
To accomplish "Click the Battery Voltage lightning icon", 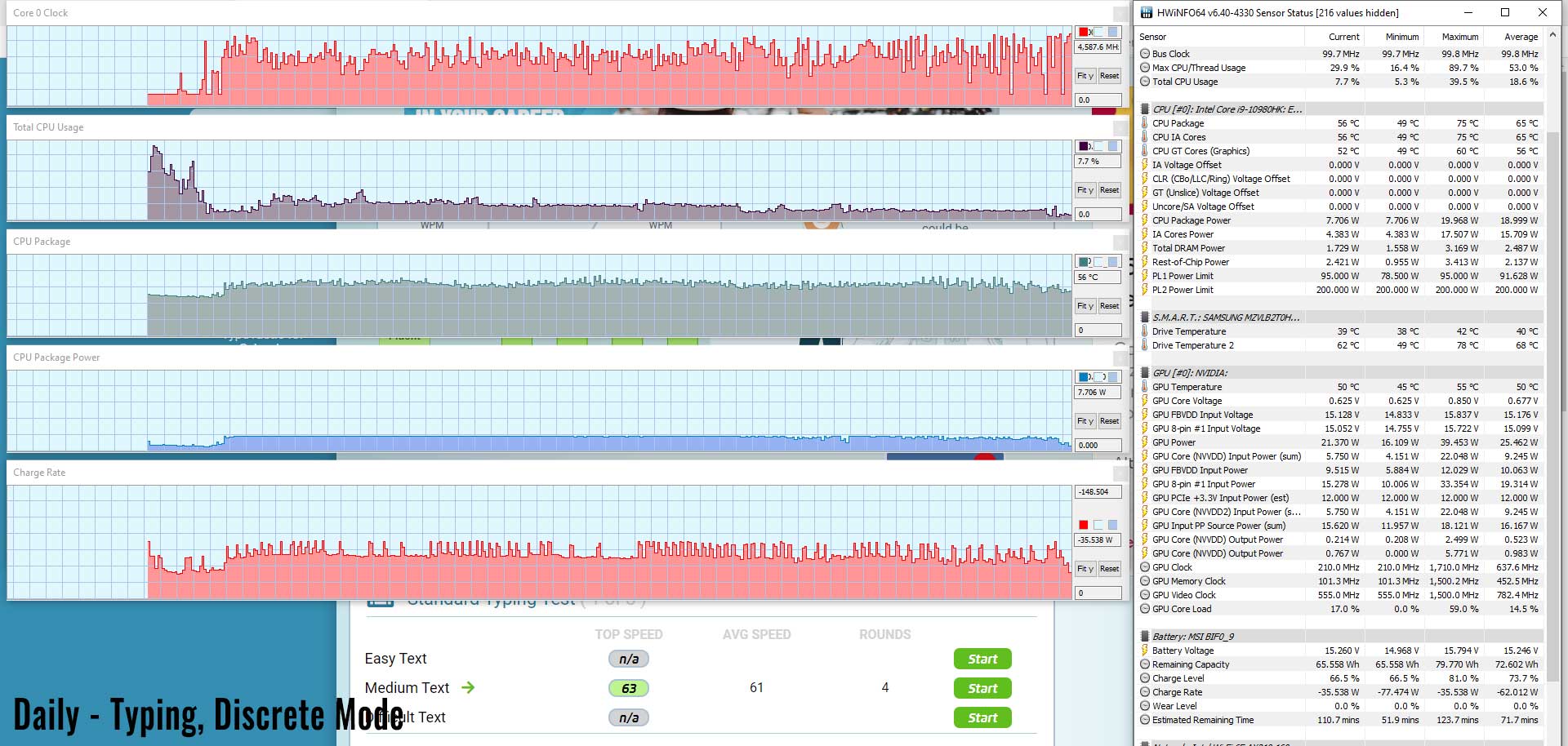I will pos(1145,651).
